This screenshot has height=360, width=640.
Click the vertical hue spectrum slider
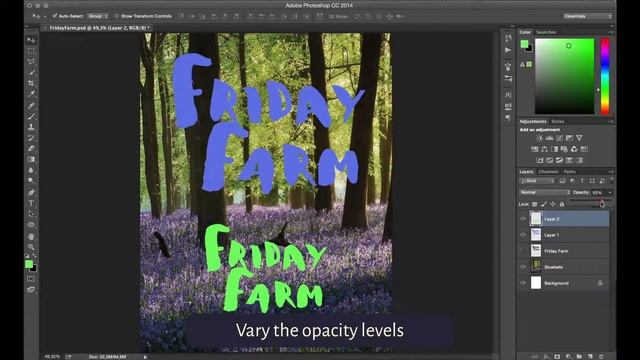604,76
